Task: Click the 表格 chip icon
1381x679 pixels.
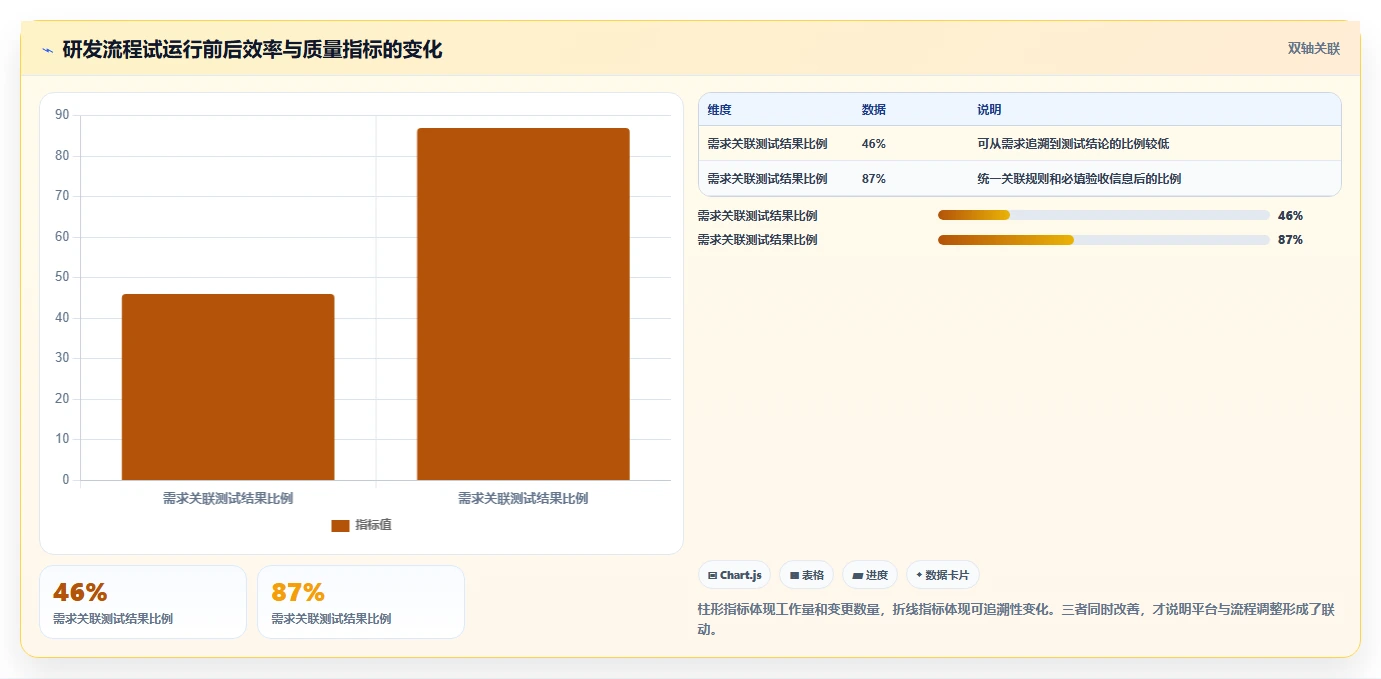Action: tap(794, 575)
